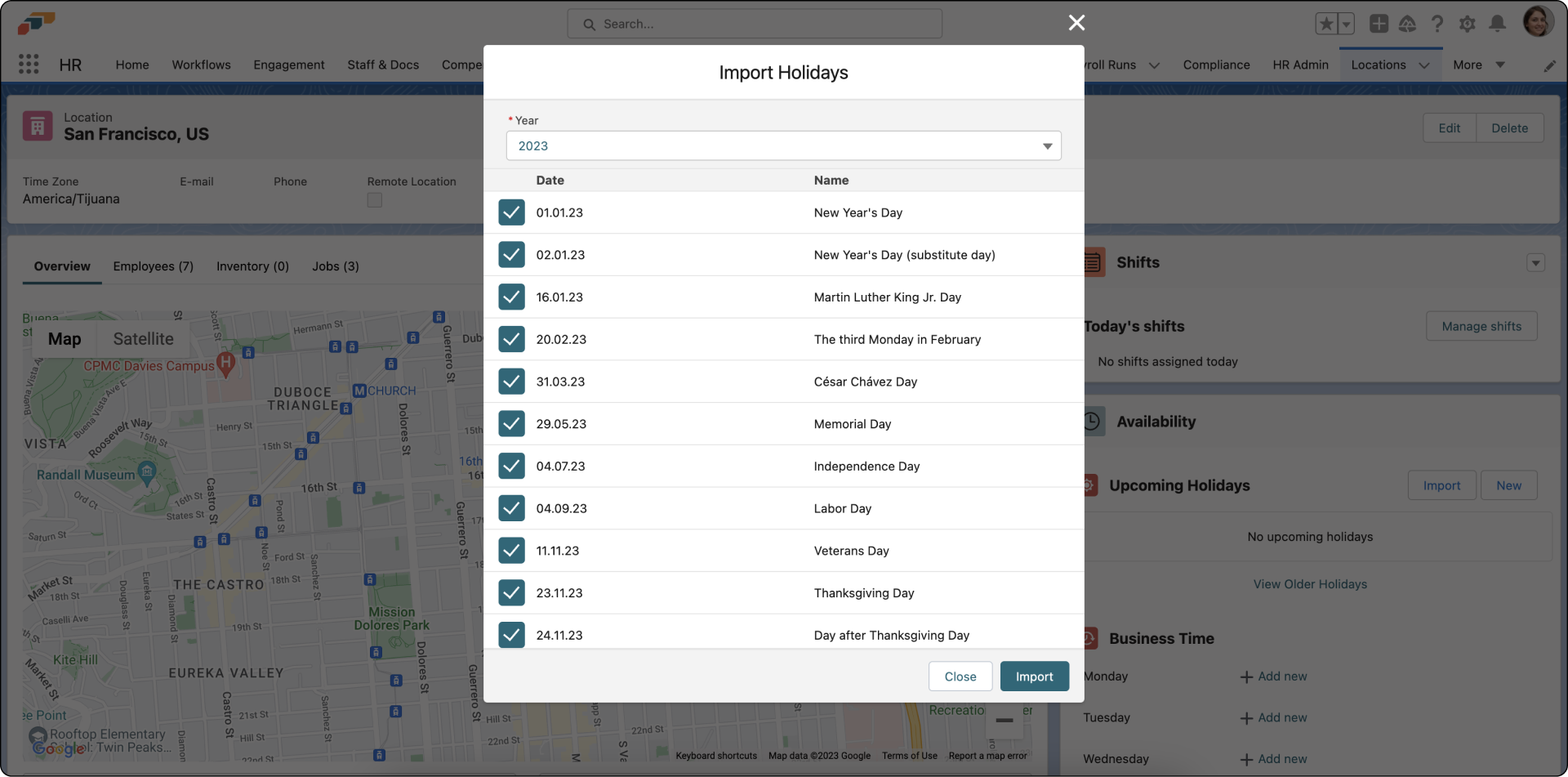Uncheck the Memorial Day holiday

[x=511, y=423]
